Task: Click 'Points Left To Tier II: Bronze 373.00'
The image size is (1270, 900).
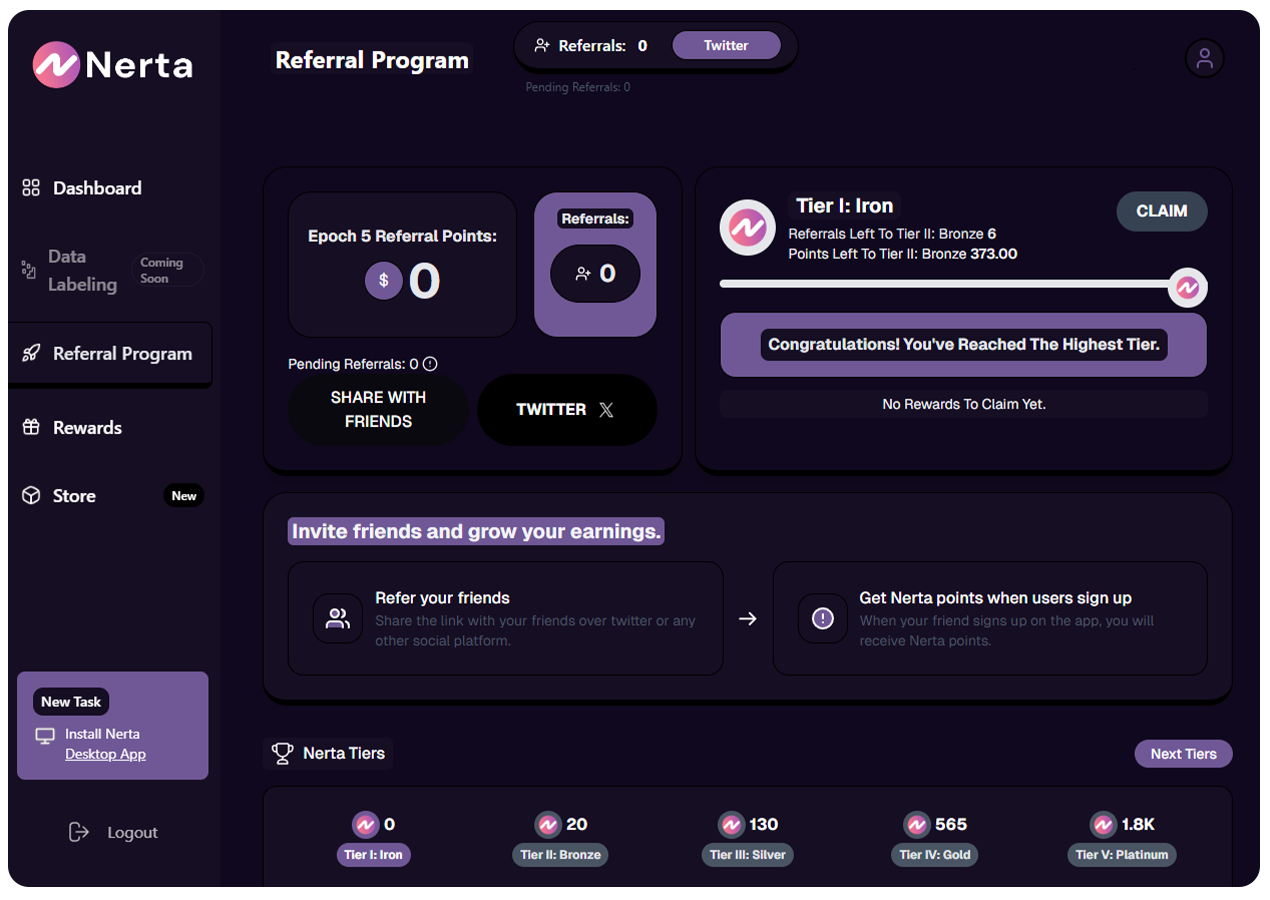Action: click(x=903, y=254)
